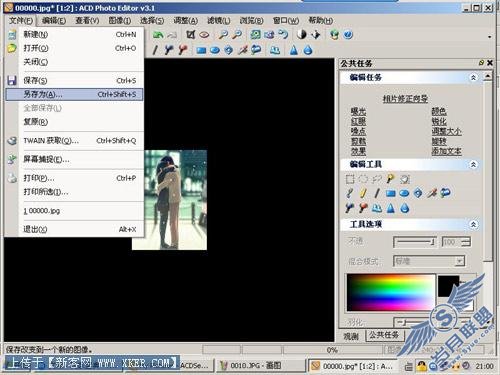Select the blue rectangle tool in toolbar row
500x375 pixels.
coord(201,50)
